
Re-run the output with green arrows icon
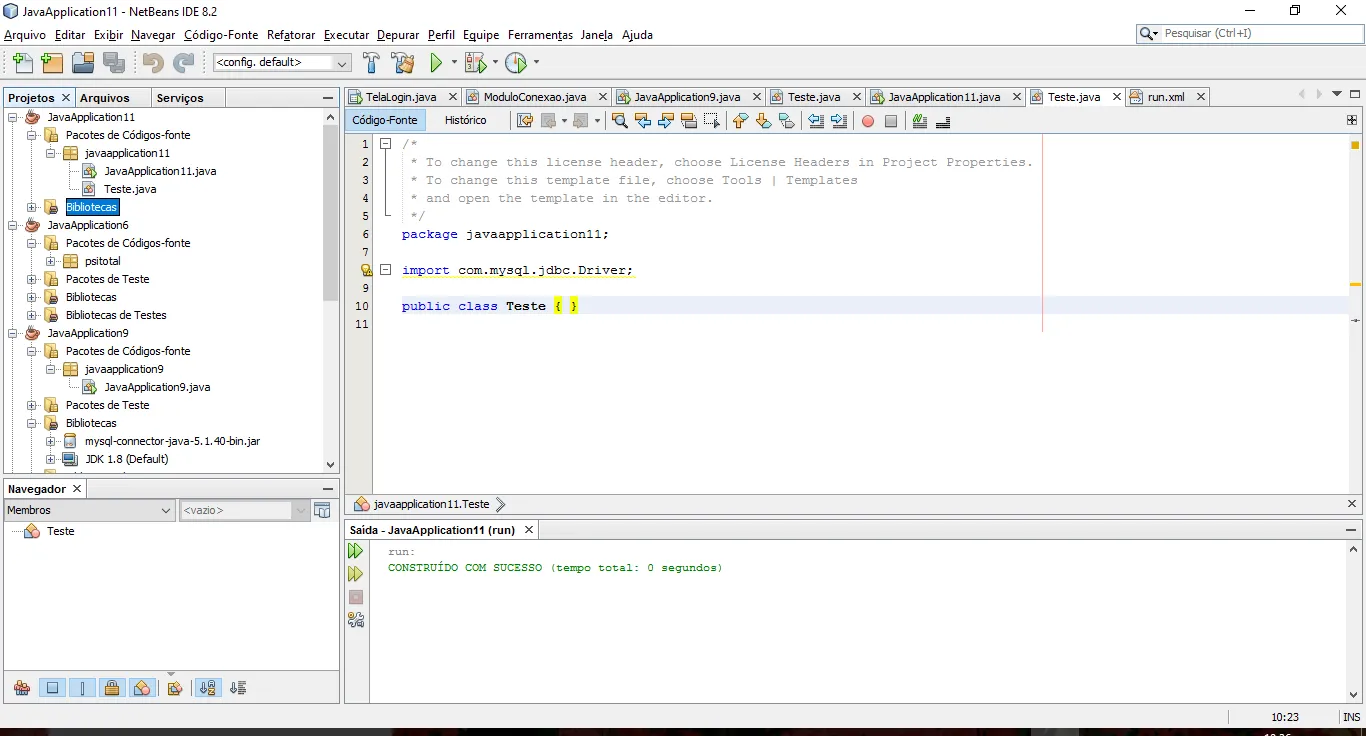(355, 551)
